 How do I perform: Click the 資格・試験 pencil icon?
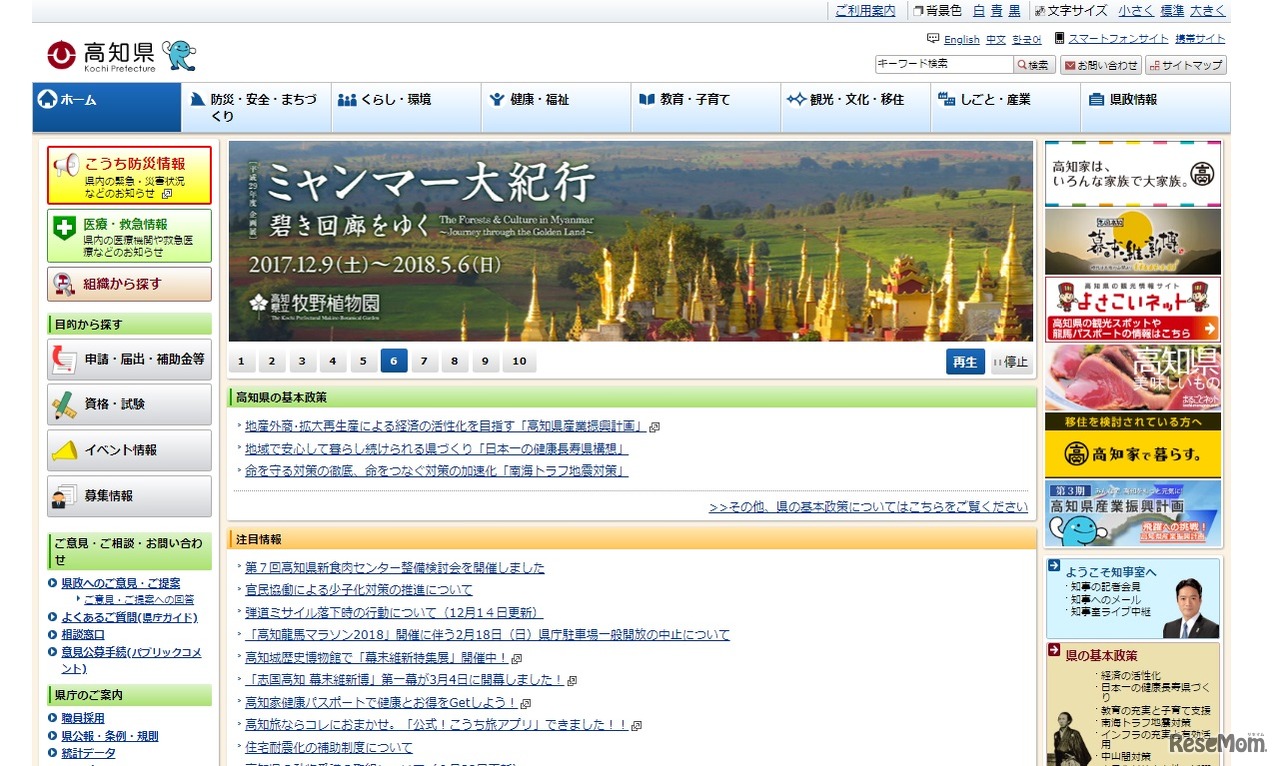tap(64, 402)
